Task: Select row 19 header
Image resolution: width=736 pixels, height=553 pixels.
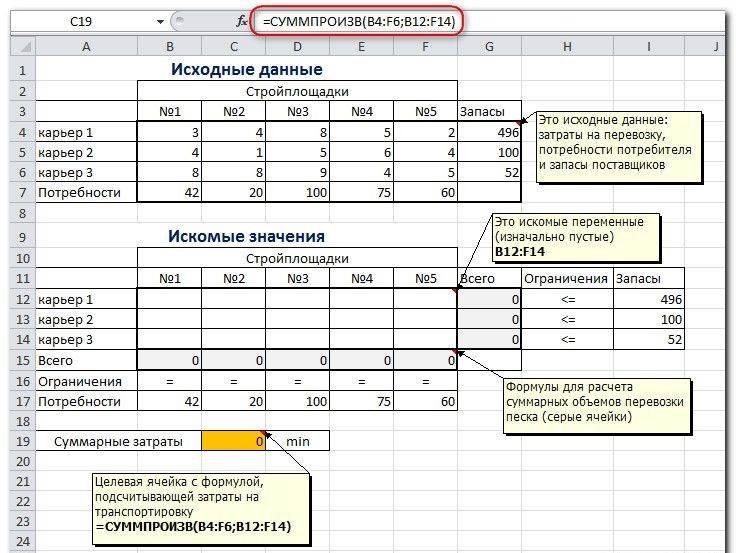Action: [x=23, y=441]
